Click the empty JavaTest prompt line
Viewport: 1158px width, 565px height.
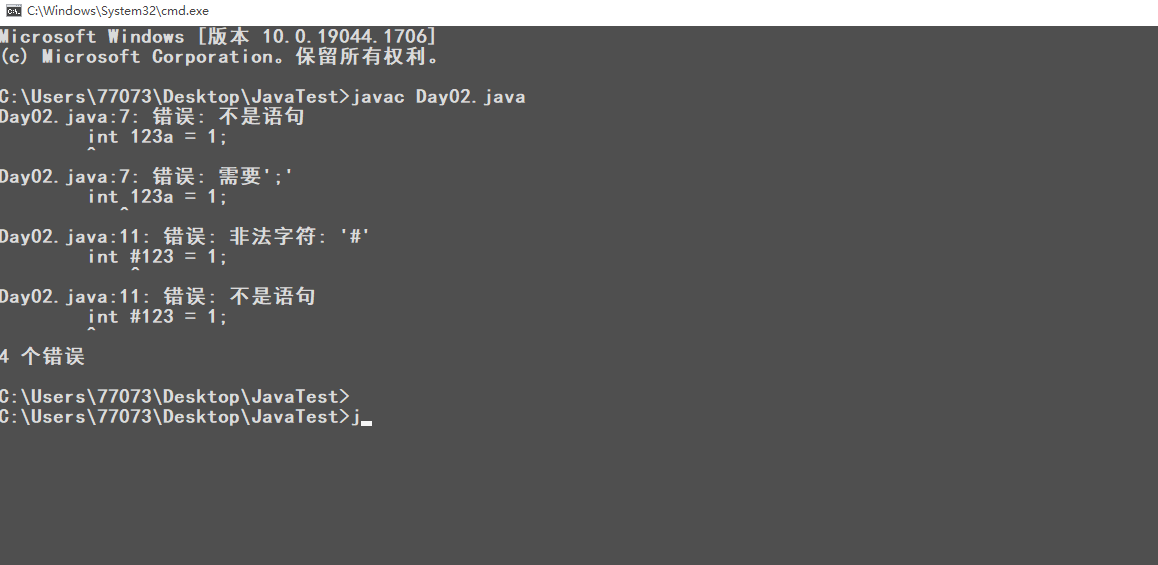coord(174,396)
